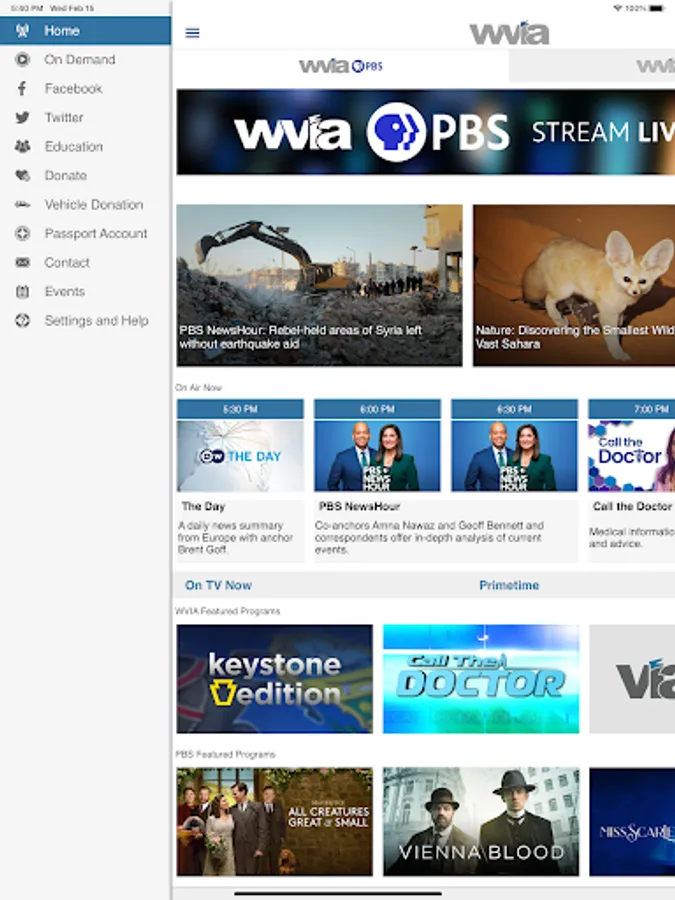Open Call the Doctor 7:00 PM thumbnail
Viewport: 675px width, 900px height.
tap(631, 456)
